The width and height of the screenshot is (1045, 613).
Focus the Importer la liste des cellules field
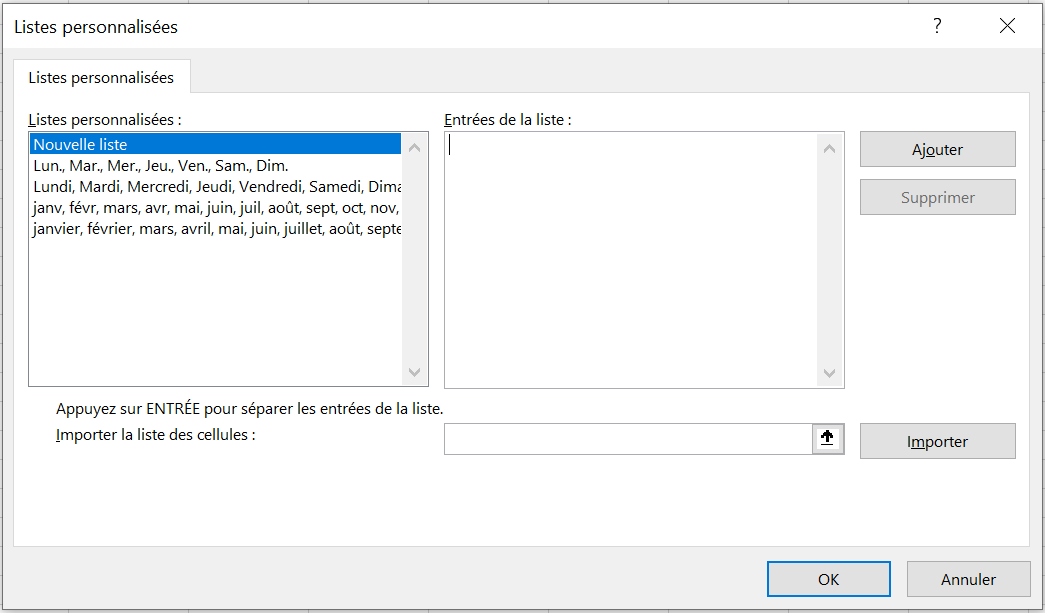point(628,438)
